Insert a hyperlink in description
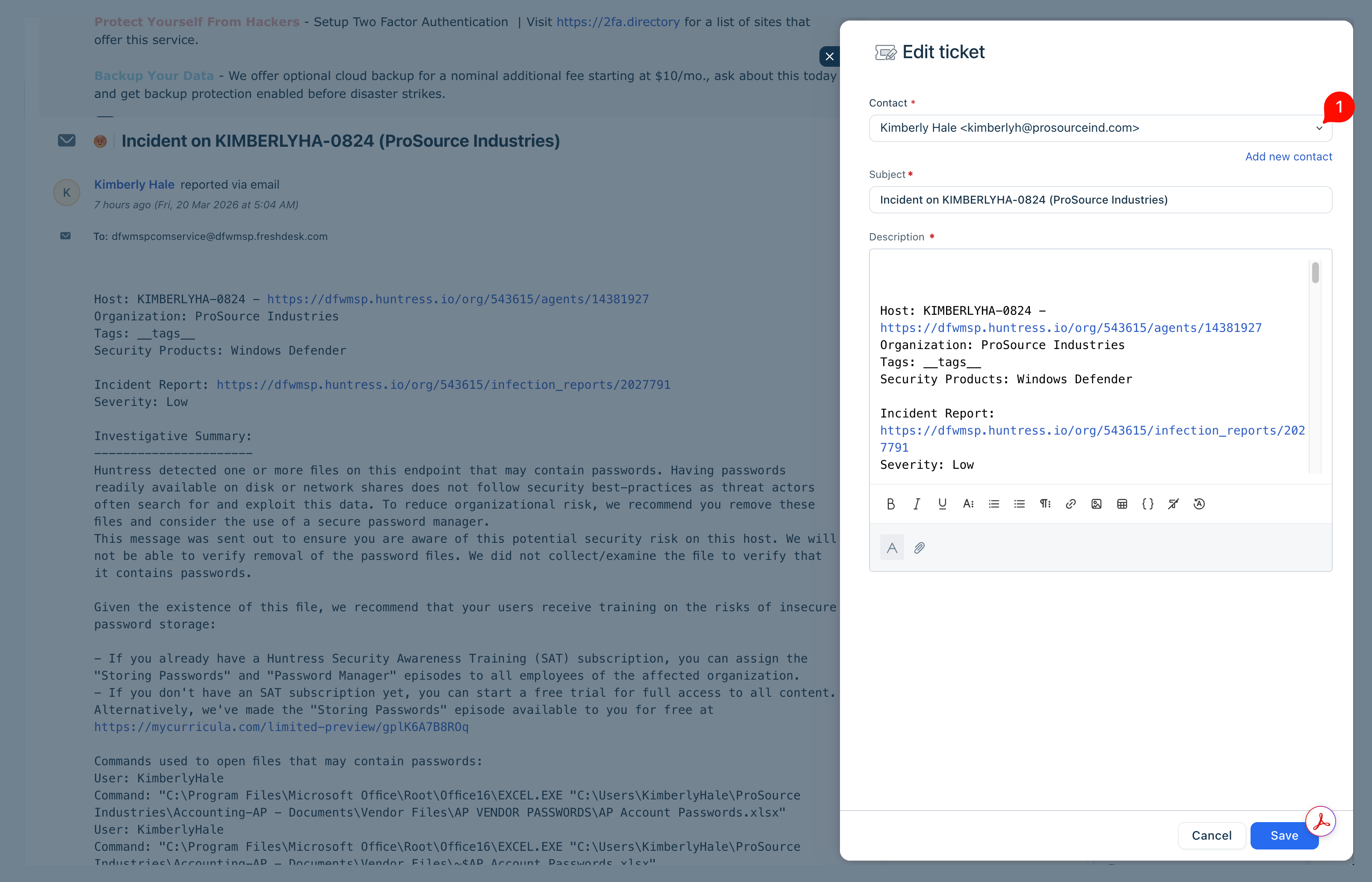The height and width of the screenshot is (882, 1372). pyautogui.click(x=1070, y=504)
